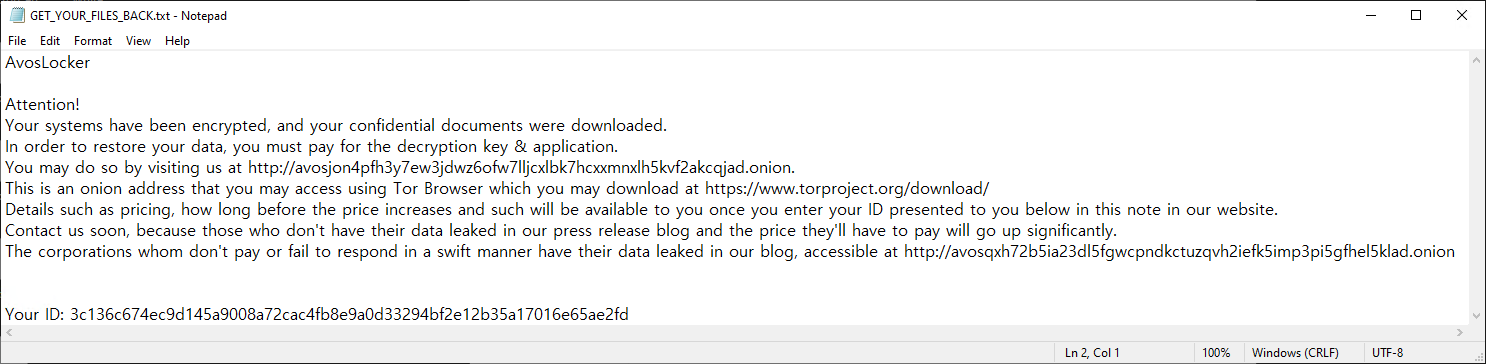Click the avosjon4pfh3y7ew onion address text
The image size is (1486, 364).
tap(520, 167)
